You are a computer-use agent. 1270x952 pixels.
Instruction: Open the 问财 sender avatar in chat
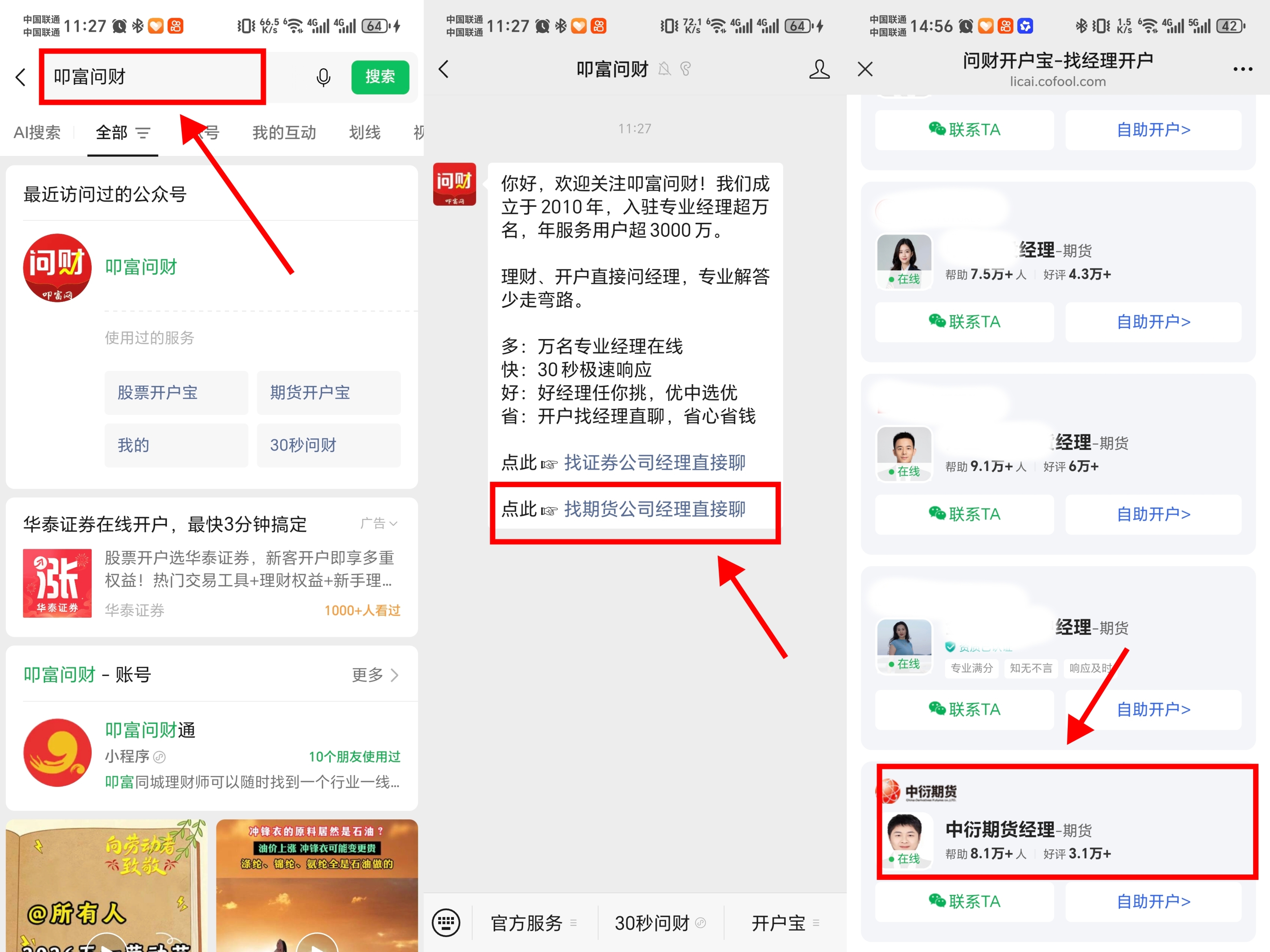pos(455,184)
